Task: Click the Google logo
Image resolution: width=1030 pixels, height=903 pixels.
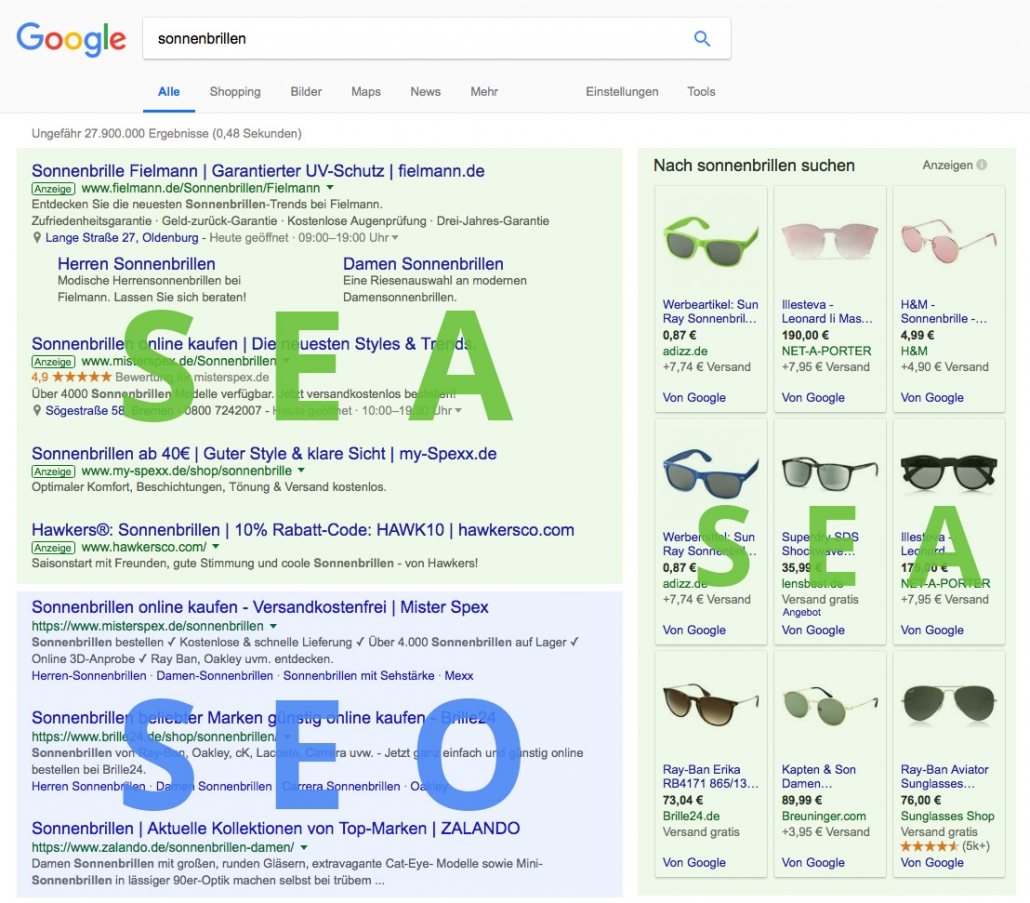Action: tap(71, 39)
